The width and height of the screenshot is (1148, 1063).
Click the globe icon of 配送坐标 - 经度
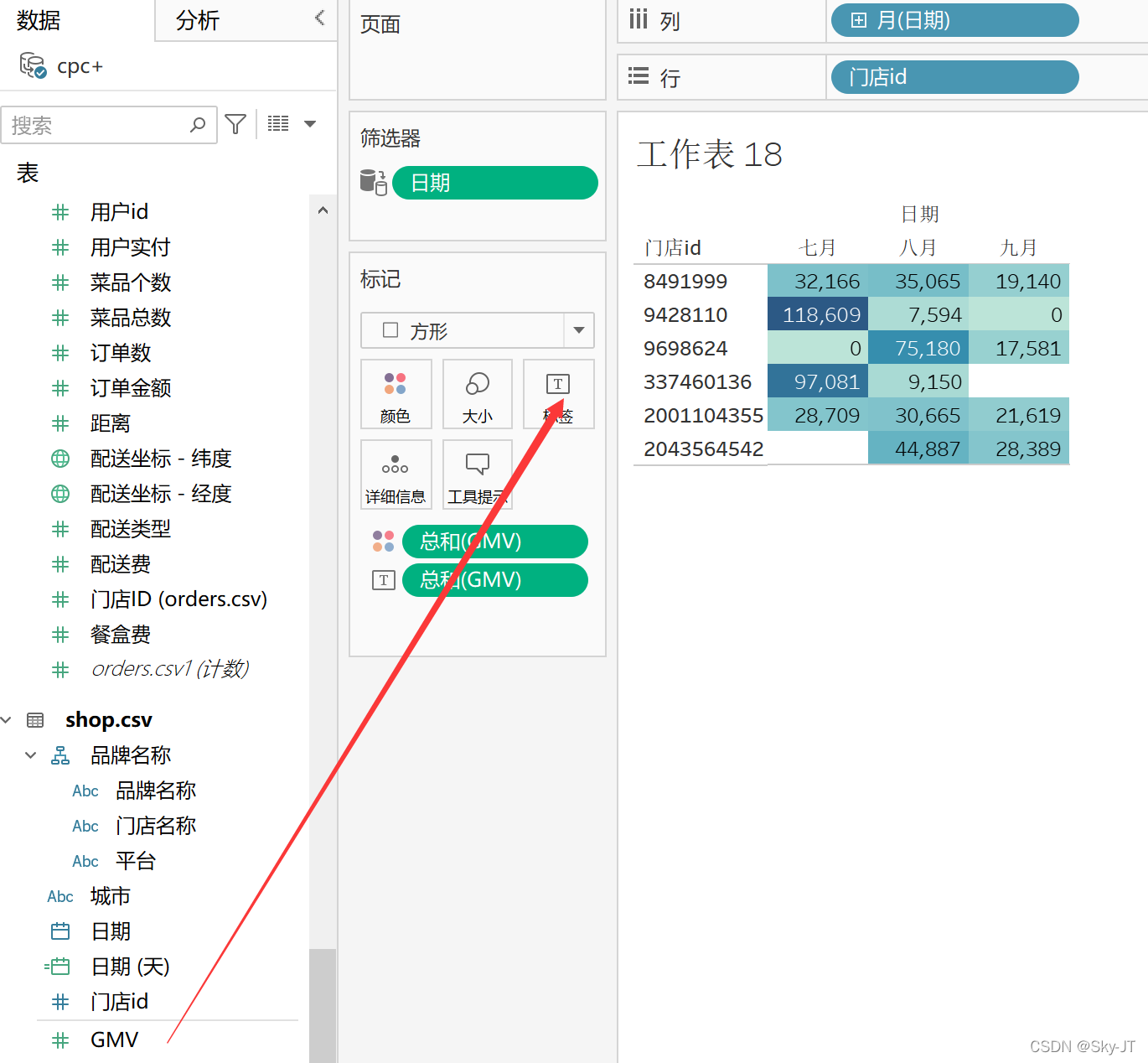pyautogui.click(x=60, y=494)
